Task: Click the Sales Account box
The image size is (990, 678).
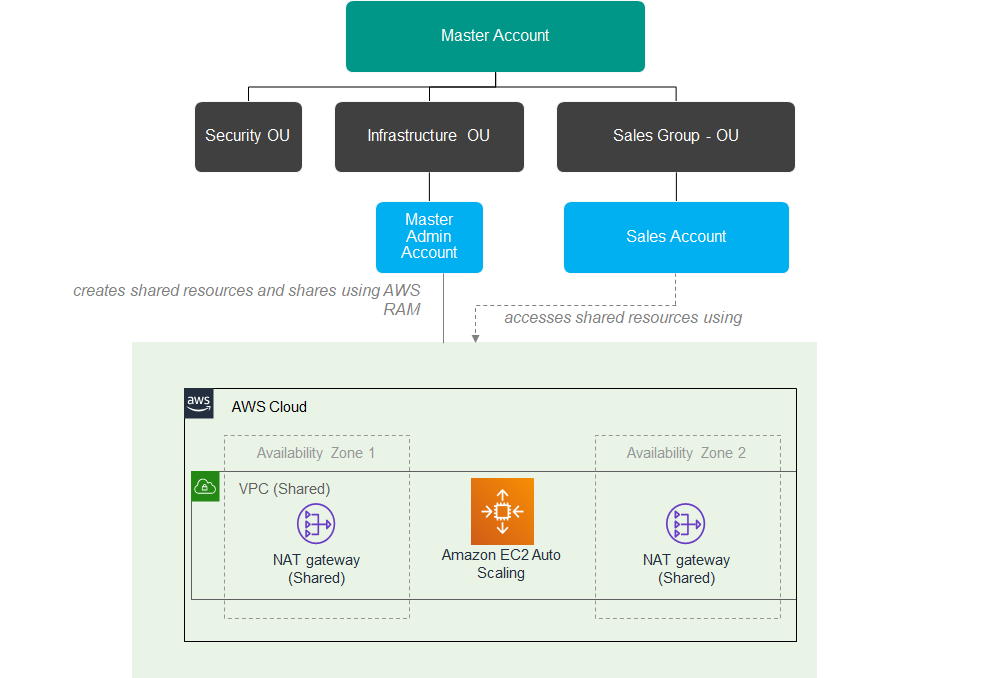Action: (676, 237)
